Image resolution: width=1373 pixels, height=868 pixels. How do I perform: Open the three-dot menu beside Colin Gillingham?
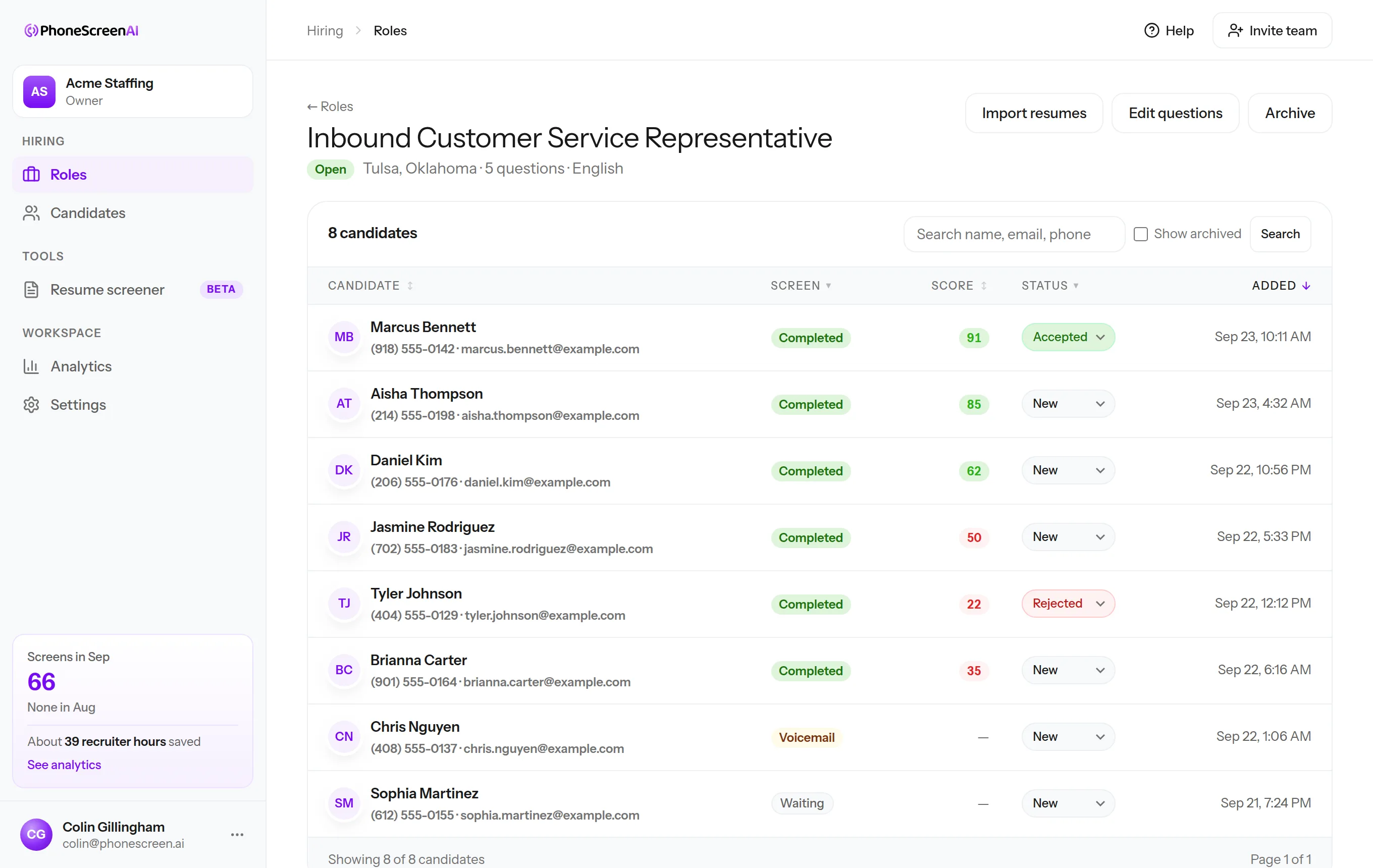pyautogui.click(x=237, y=834)
